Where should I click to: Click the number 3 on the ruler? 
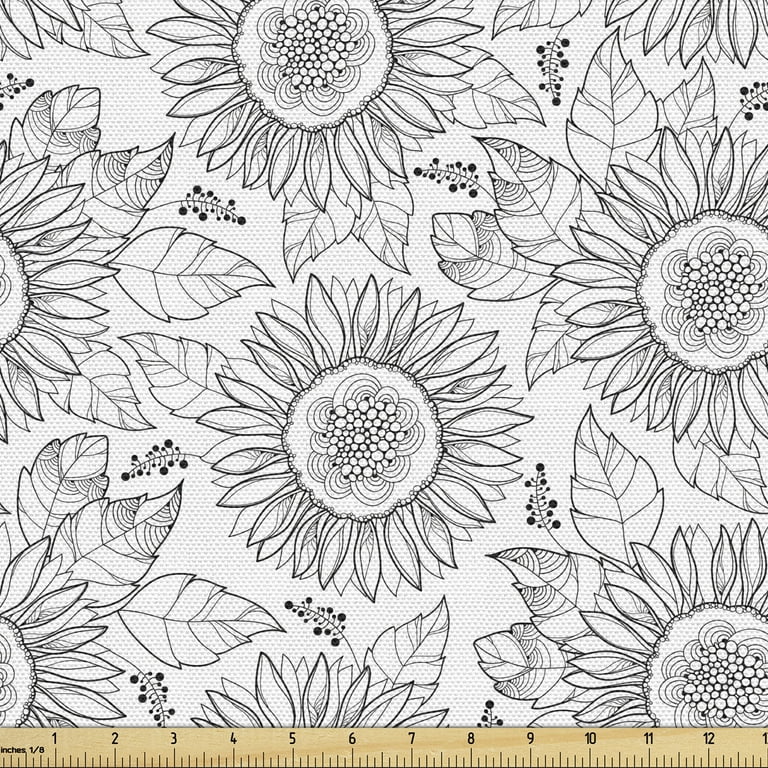click(x=174, y=738)
